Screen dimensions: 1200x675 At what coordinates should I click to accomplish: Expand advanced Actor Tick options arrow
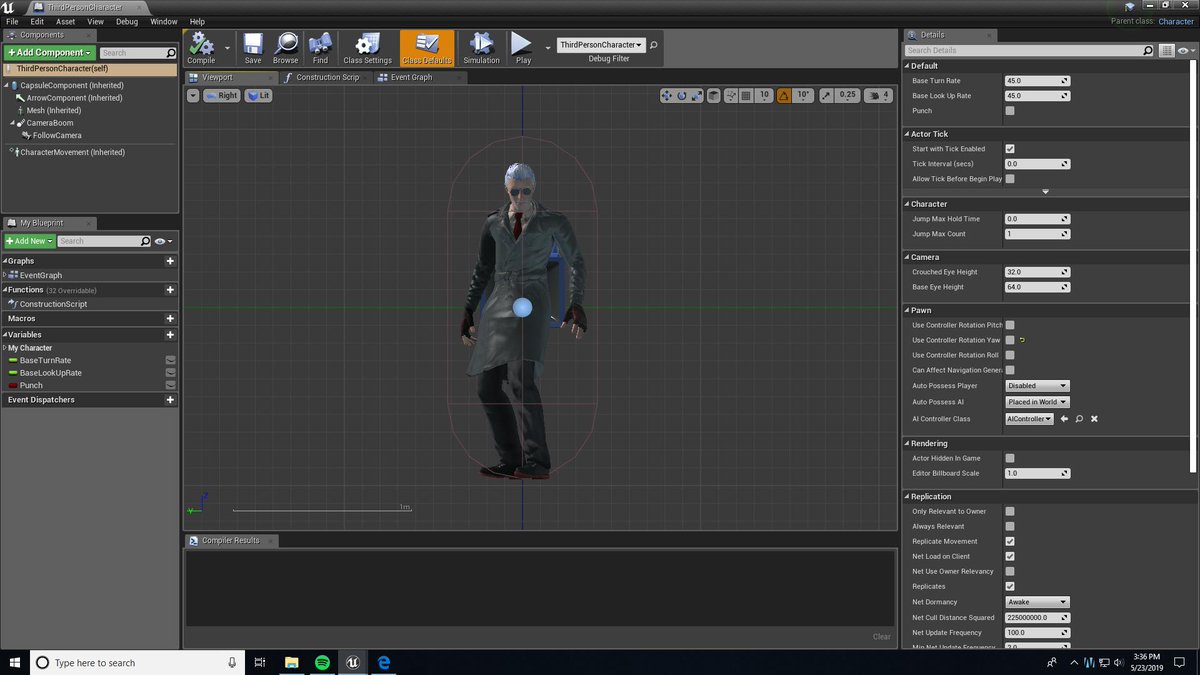point(1045,191)
